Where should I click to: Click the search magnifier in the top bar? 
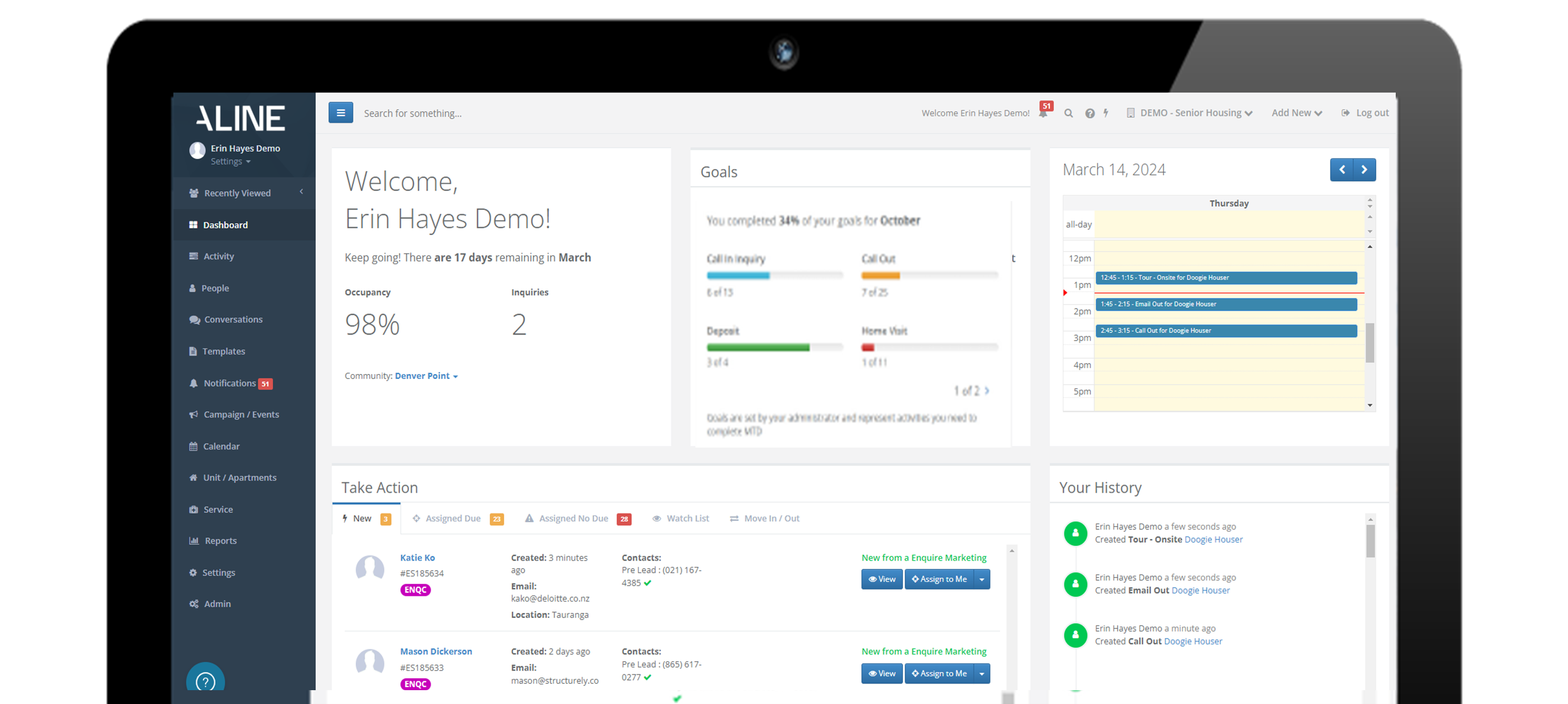(x=1069, y=113)
